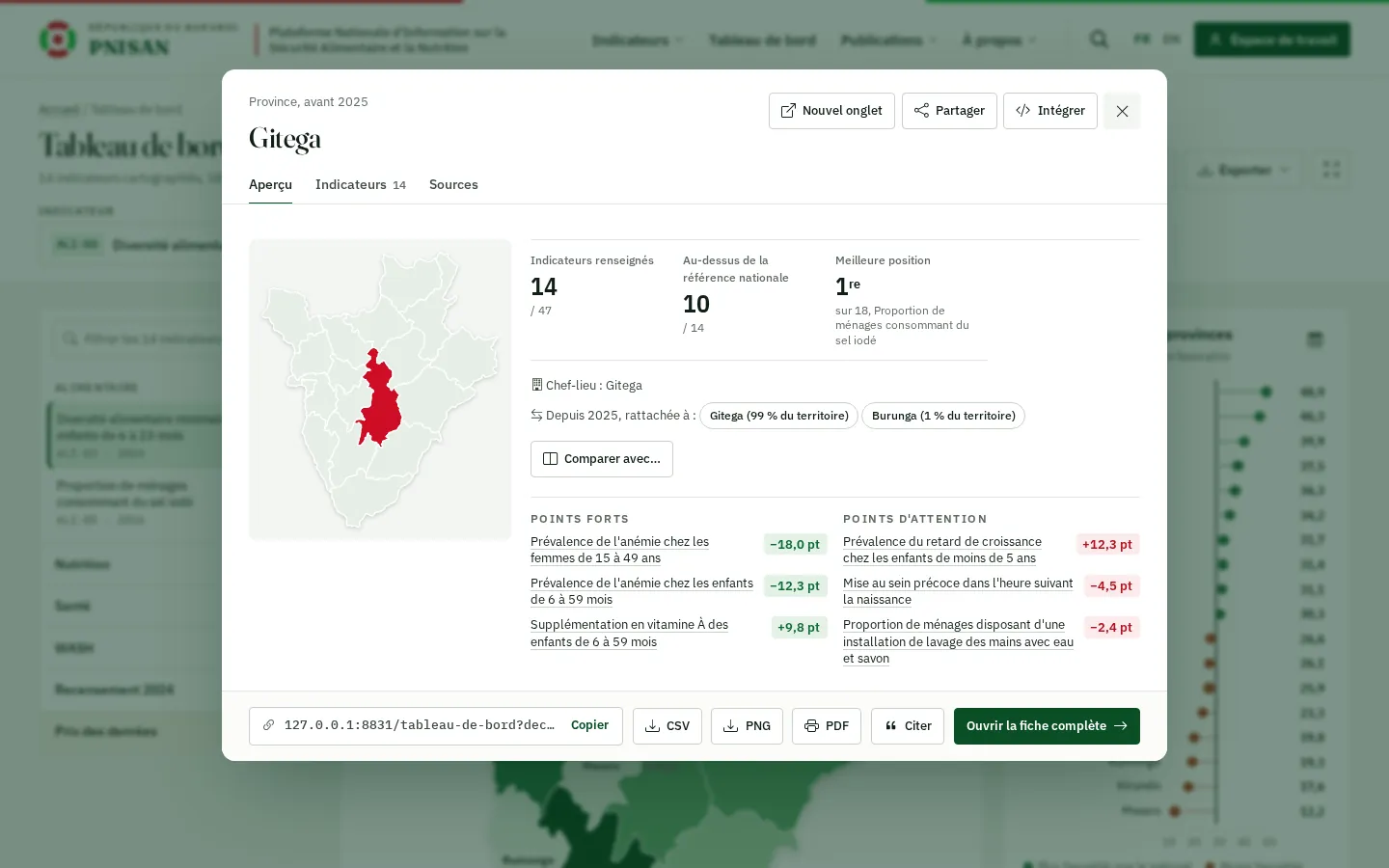Switch to the Aperçu tab
The image size is (1389, 868).
(x=270, y=184)
